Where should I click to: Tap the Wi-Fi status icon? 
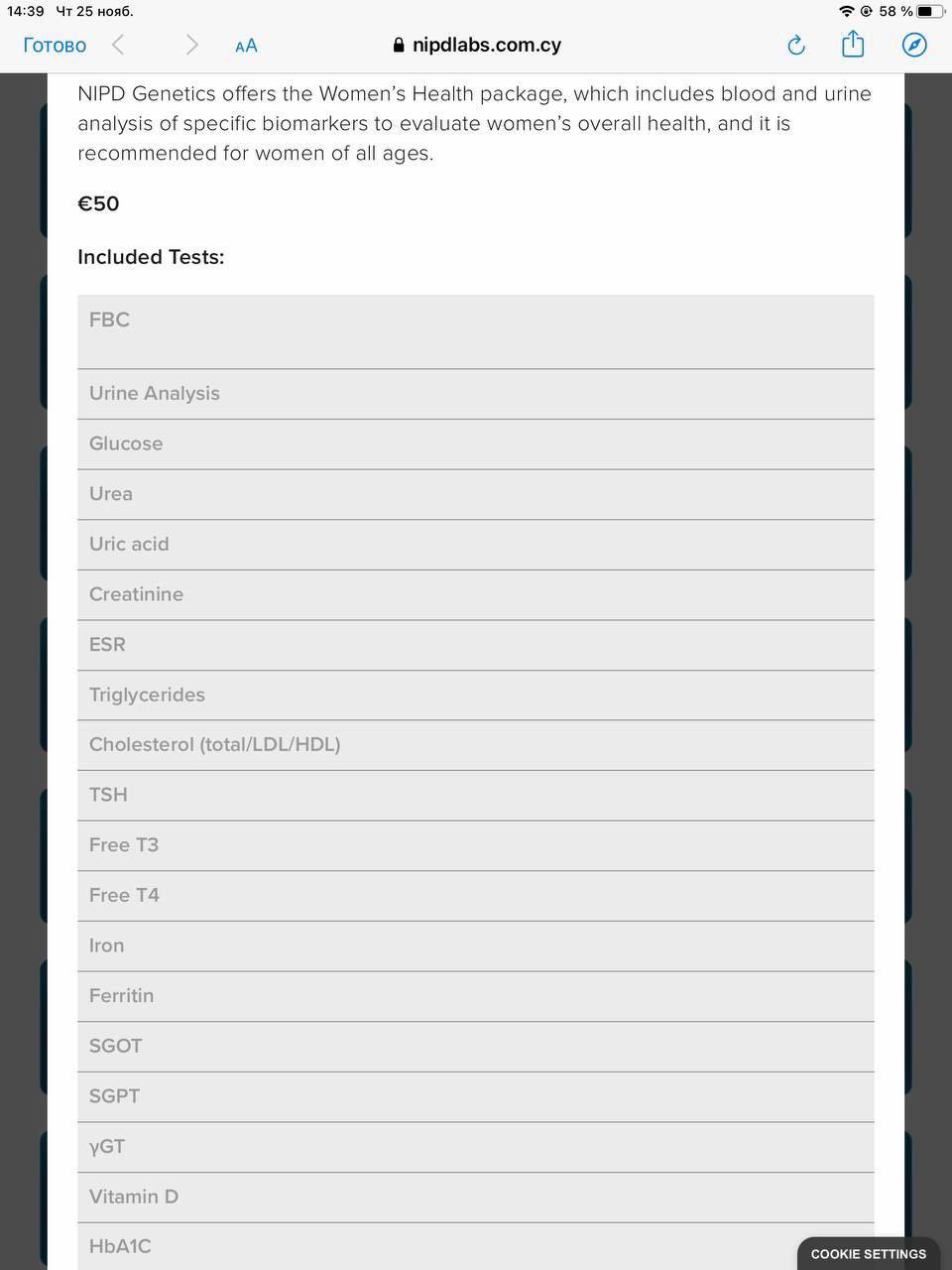coord(846,12)
